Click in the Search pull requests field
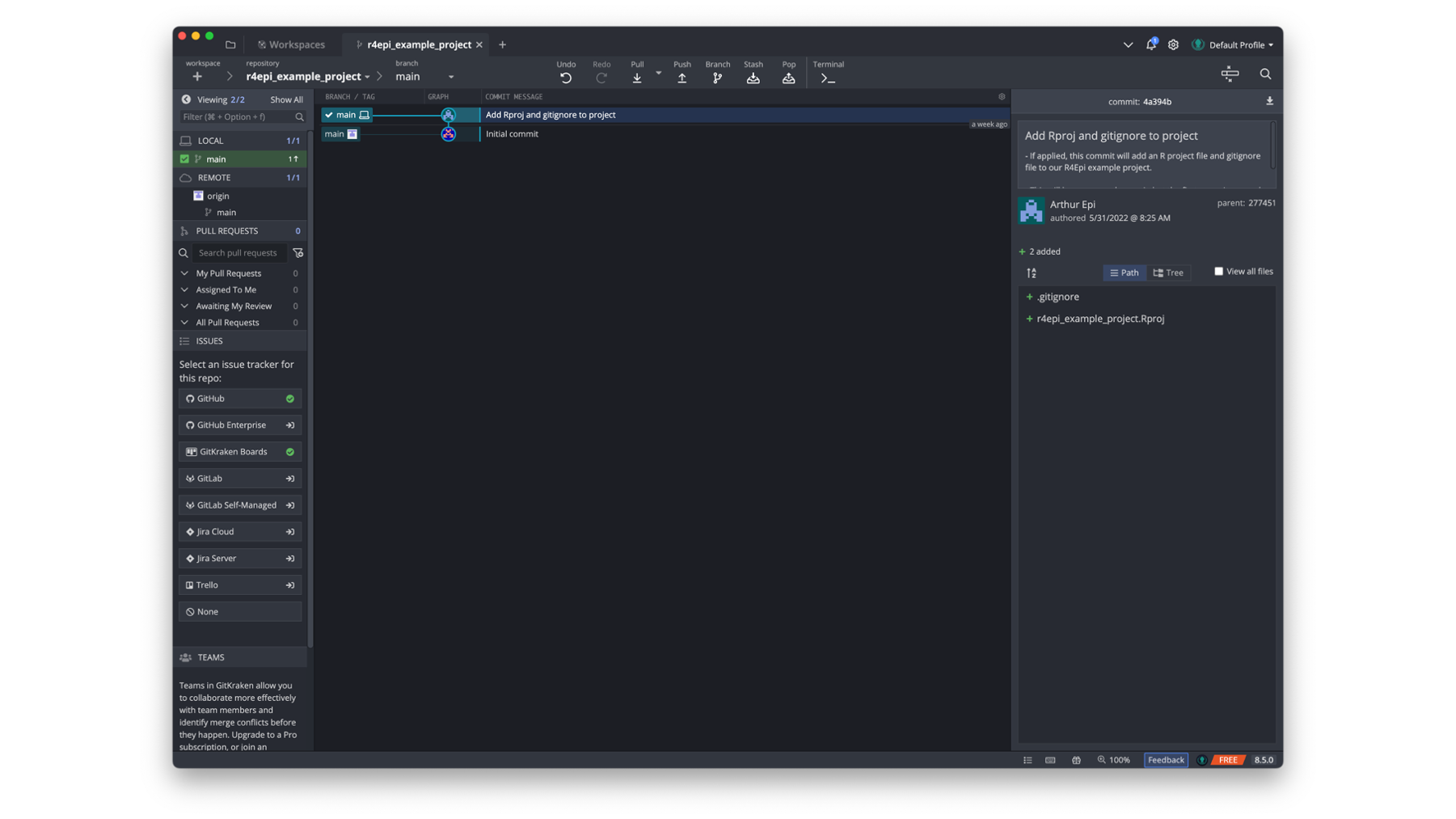 click(240, 253)
